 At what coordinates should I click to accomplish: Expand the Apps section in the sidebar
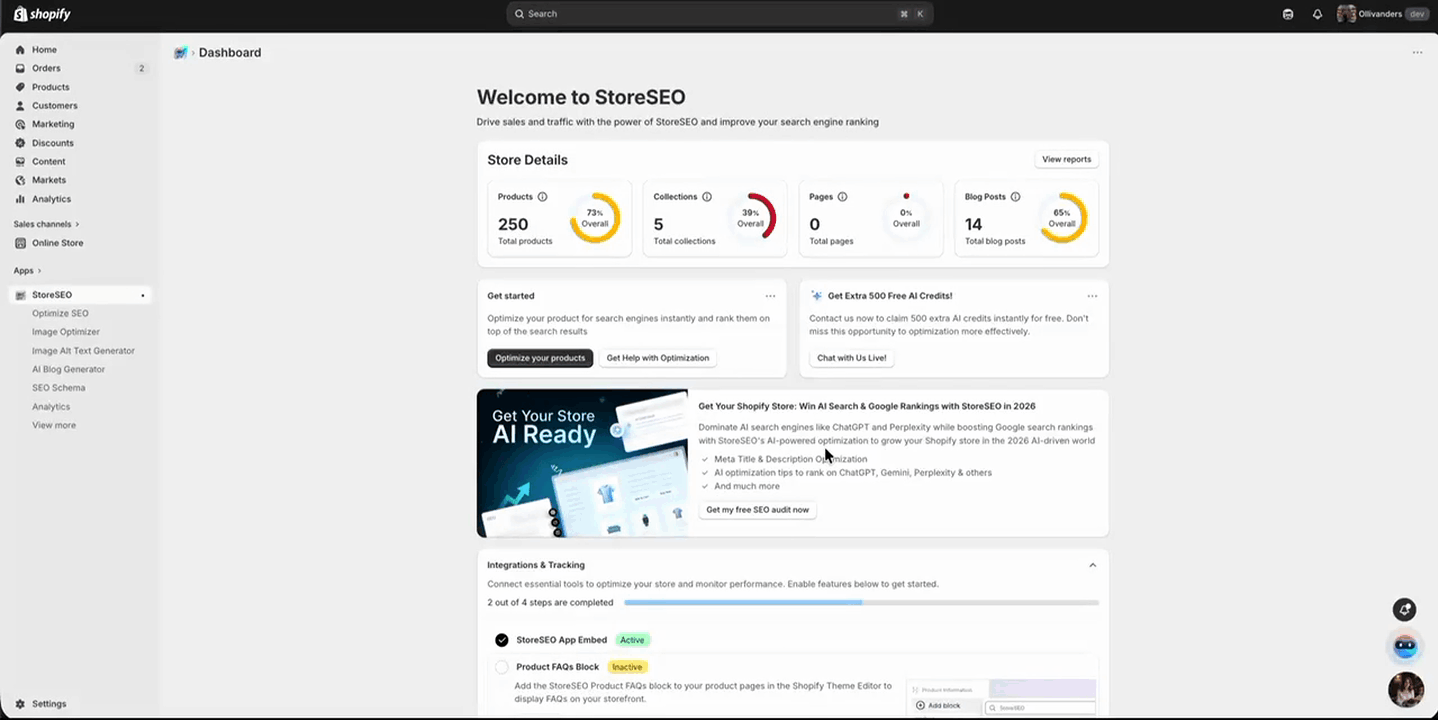(x=25, y=270)
